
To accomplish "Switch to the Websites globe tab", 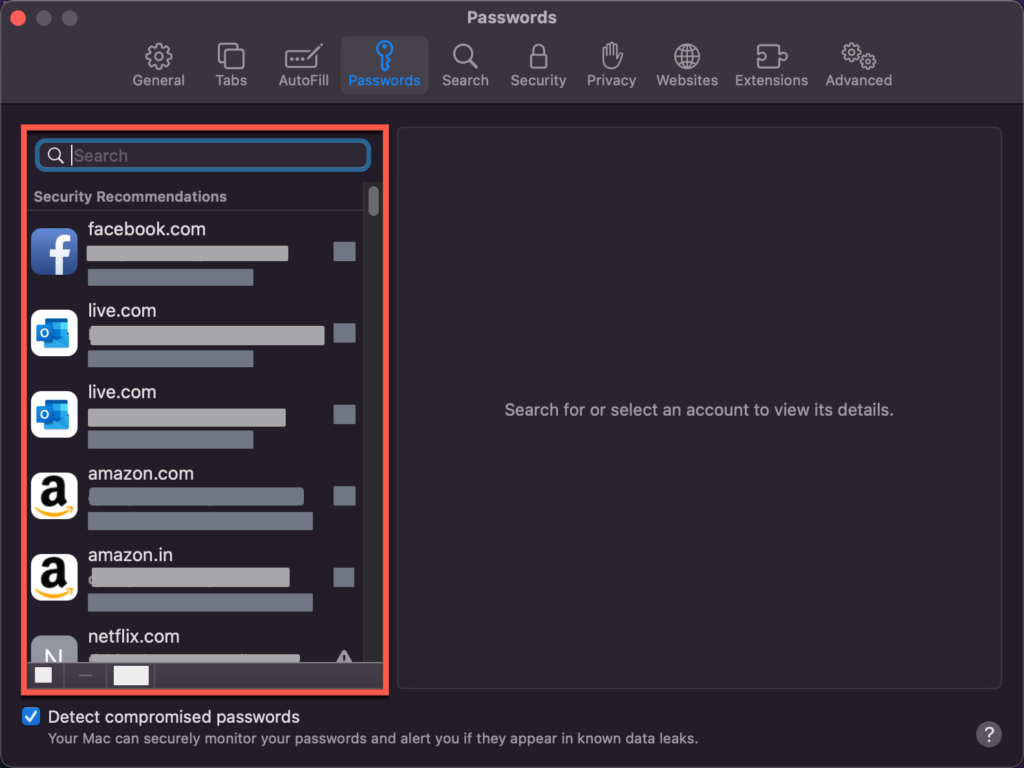I will click(x=687, y=65).
